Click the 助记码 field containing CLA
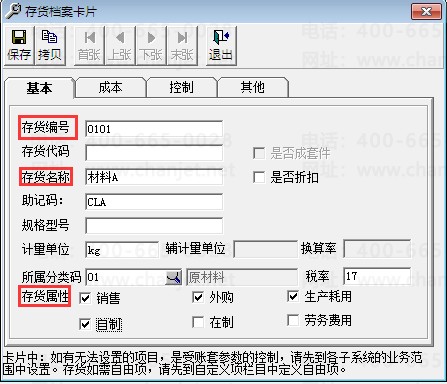Screen dimensions: 447x384 154,202
